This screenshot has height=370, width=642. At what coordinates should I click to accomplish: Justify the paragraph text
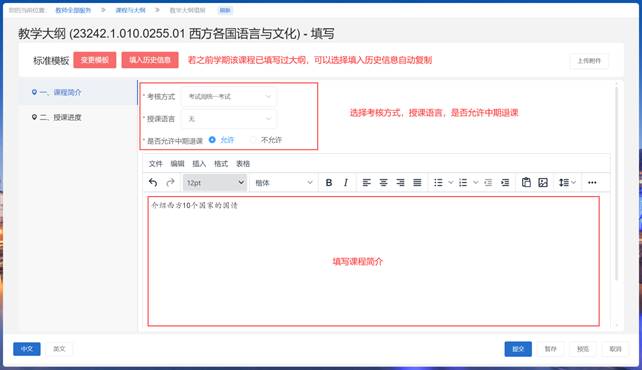coord(417,183)
